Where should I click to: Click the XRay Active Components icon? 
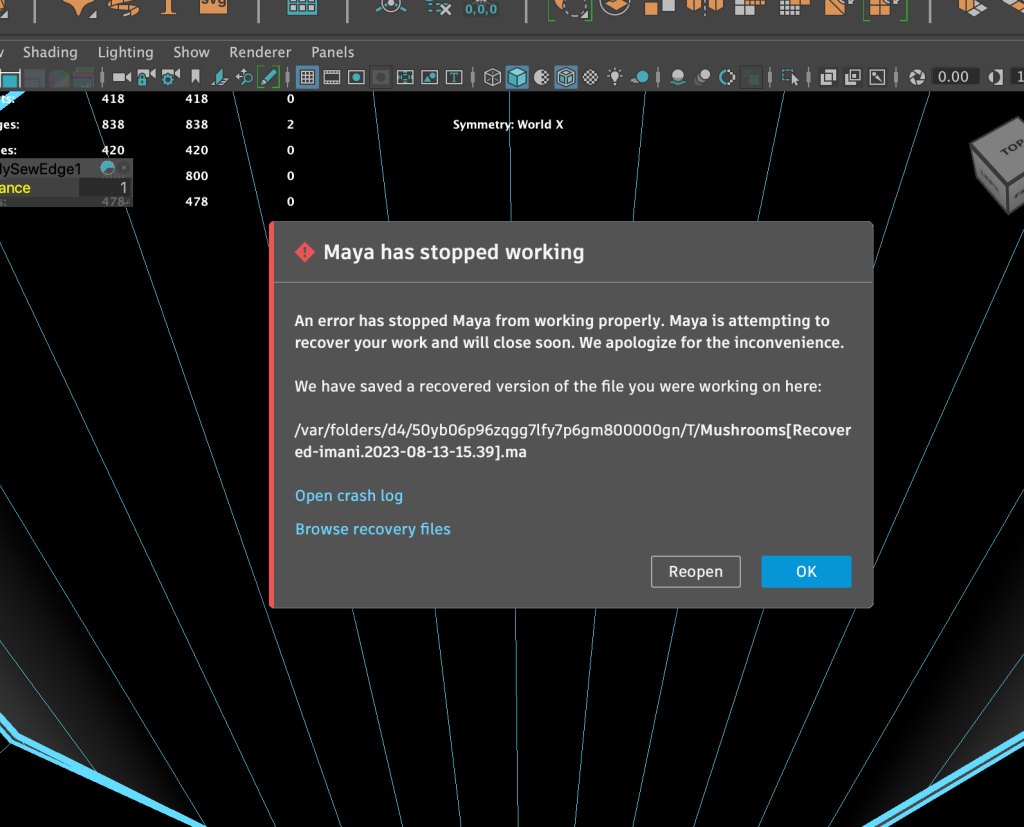[853, 77]
